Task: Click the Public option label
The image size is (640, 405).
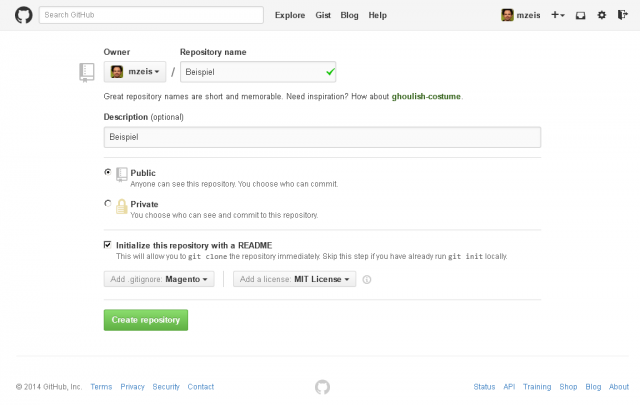Action: click(143, 173)
